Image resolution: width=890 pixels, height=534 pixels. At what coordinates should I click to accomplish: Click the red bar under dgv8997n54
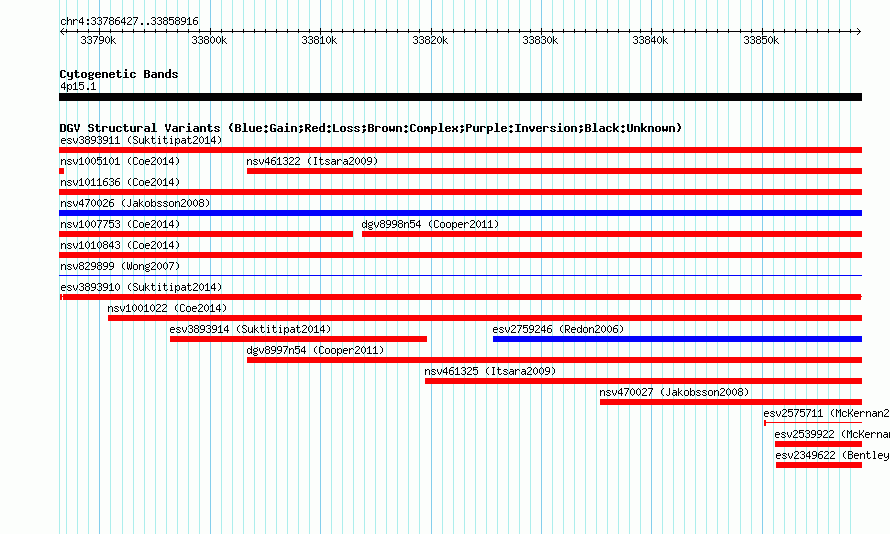[x=555, y=360]
